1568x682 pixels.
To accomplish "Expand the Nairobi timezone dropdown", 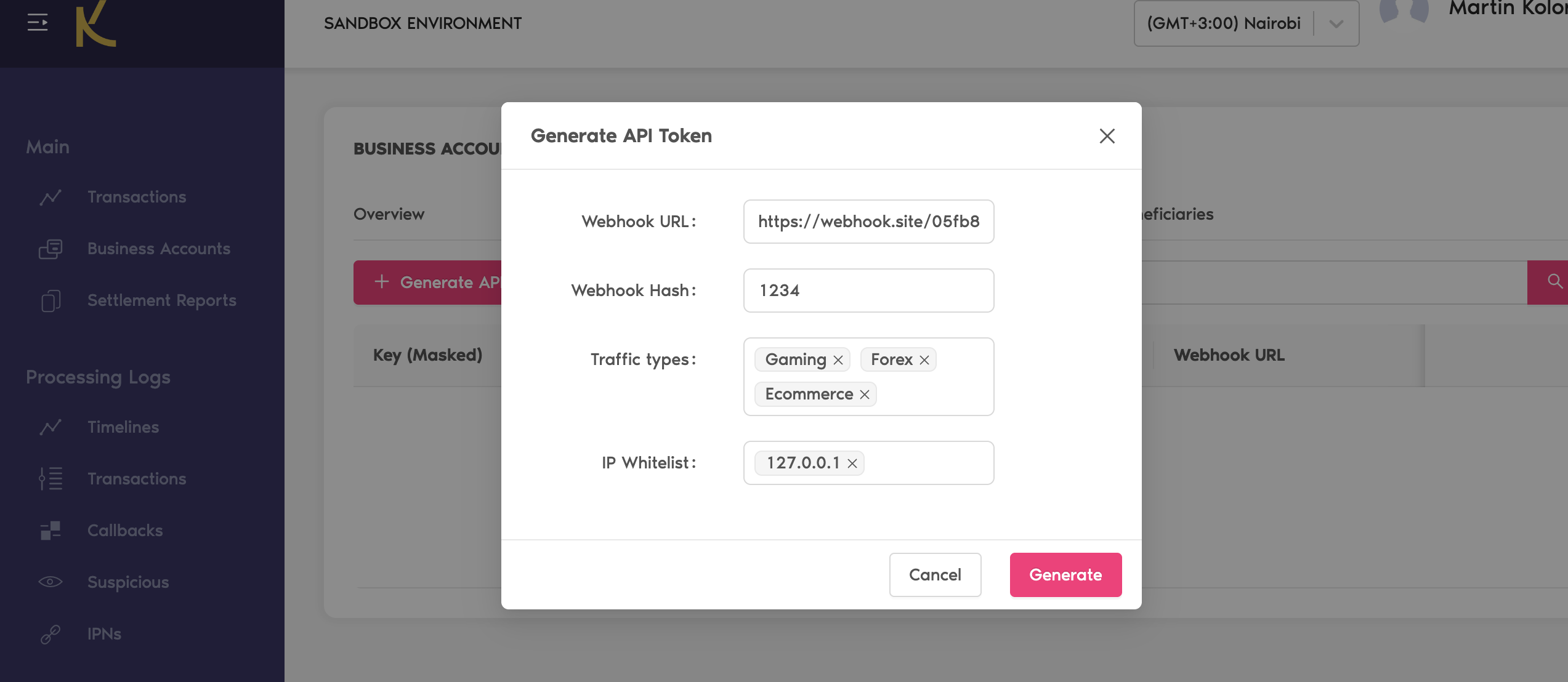I will (1336, 24).
